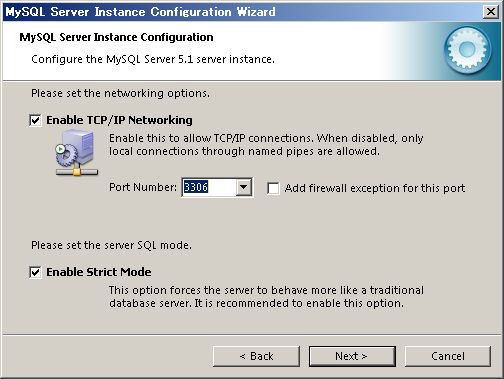The image size is (504, 379).
Task: Click the strict mode description paragraph
Action: tap(266, 297)
